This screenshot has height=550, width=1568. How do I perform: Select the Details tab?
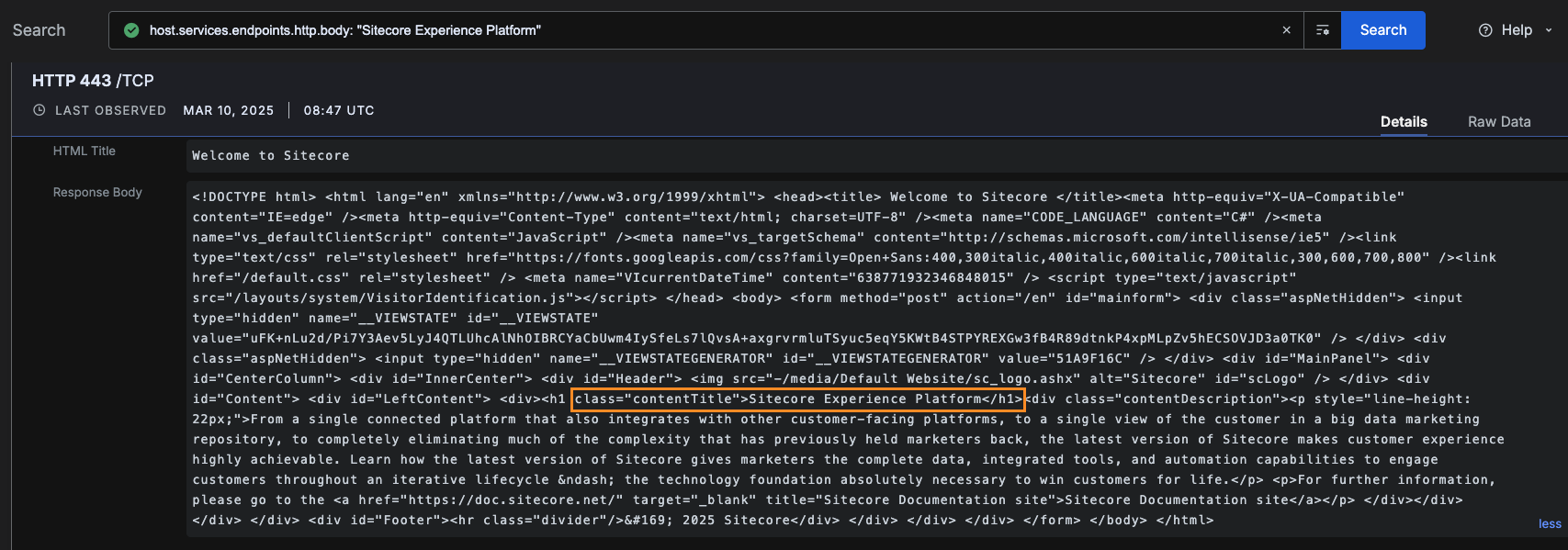pos(1403,121)
